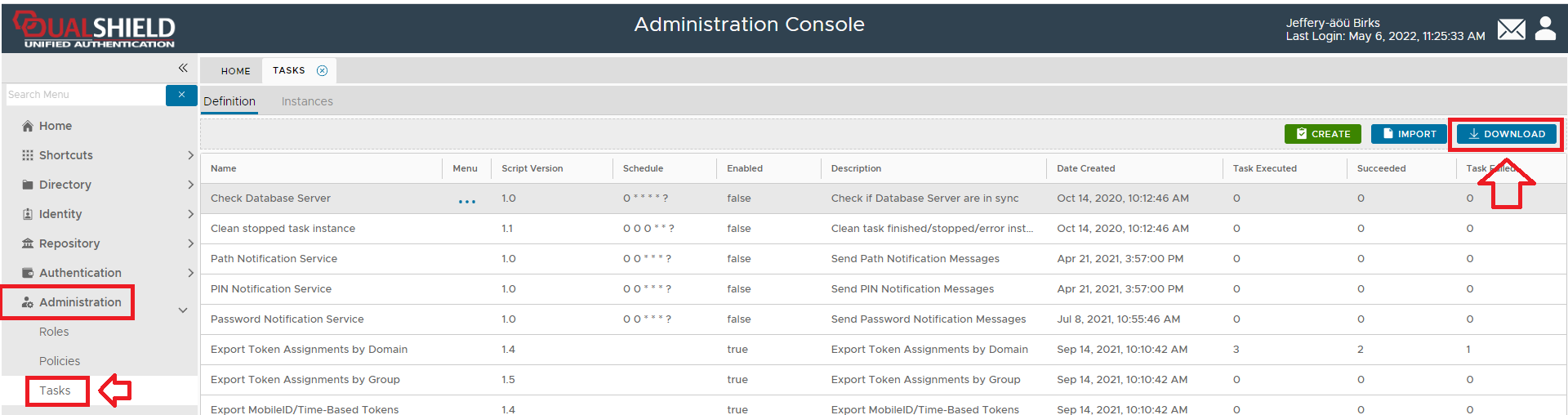Open the three-dot menu for Check Database Server

[x=467, y=201]
